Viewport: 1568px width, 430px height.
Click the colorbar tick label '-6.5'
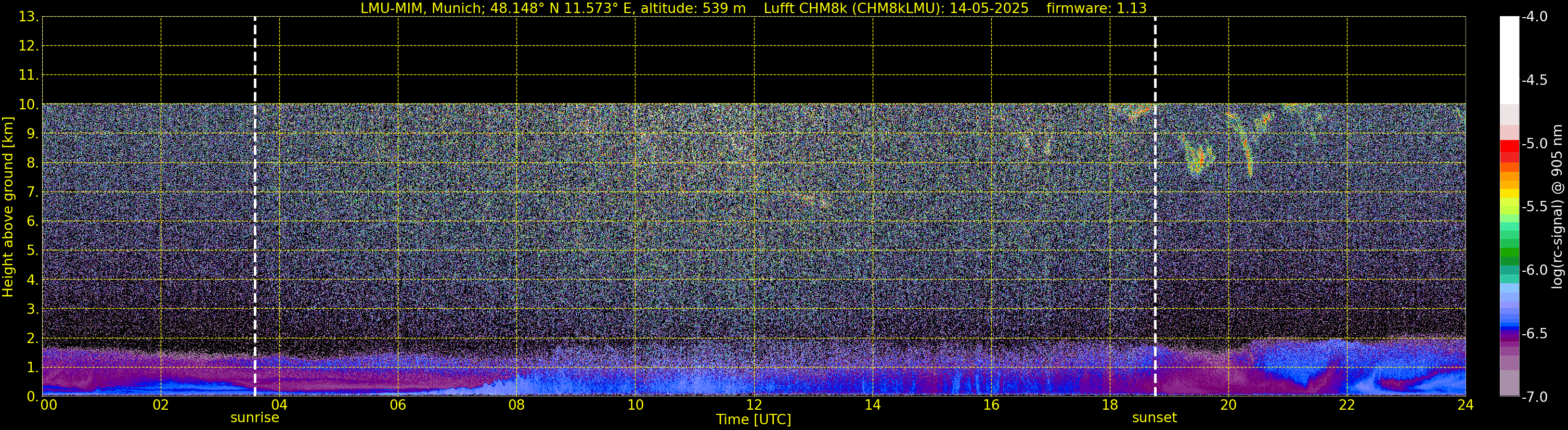pos(1534,334)
